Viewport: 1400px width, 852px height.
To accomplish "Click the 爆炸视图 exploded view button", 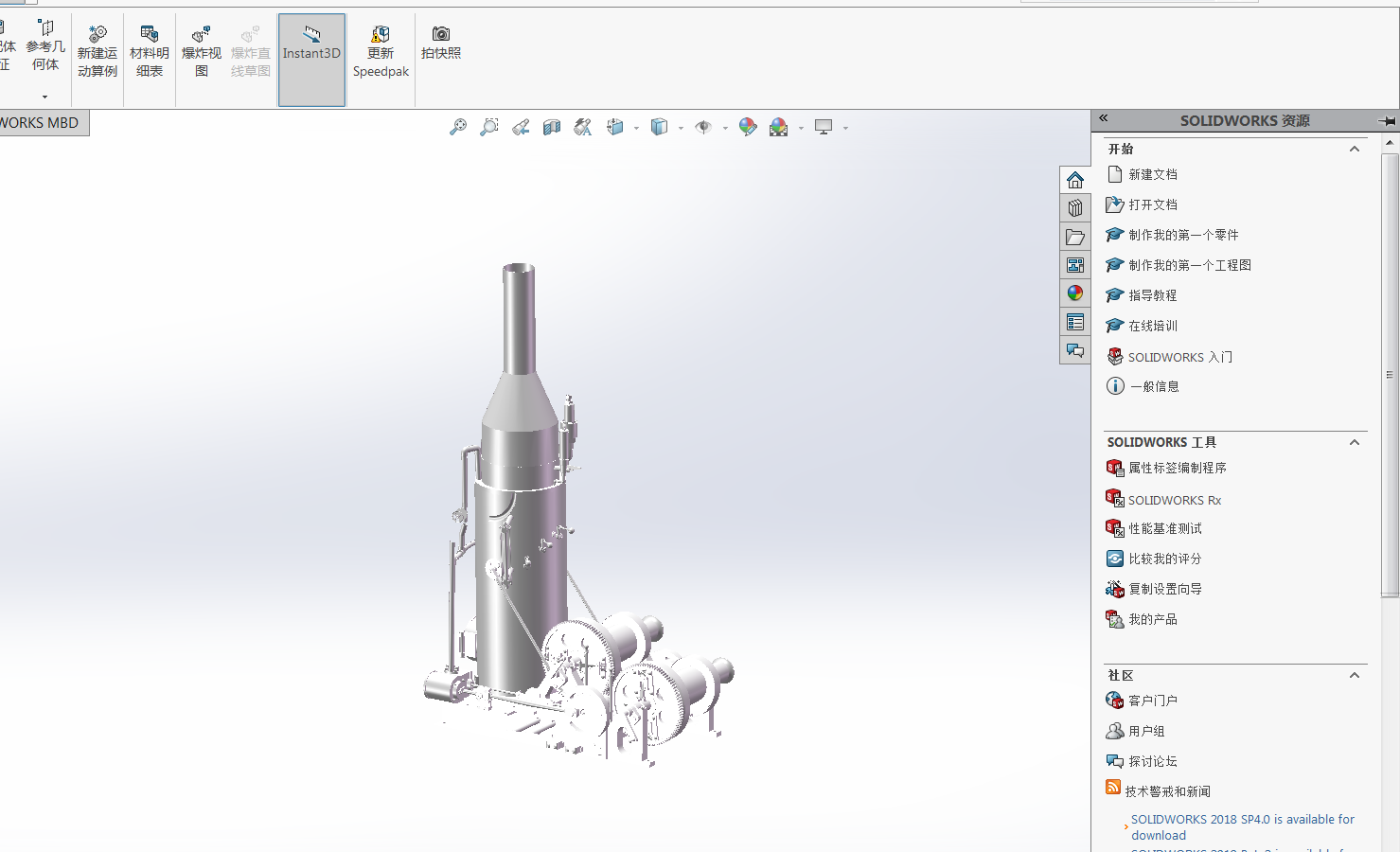I will click(x=202, y=53).
